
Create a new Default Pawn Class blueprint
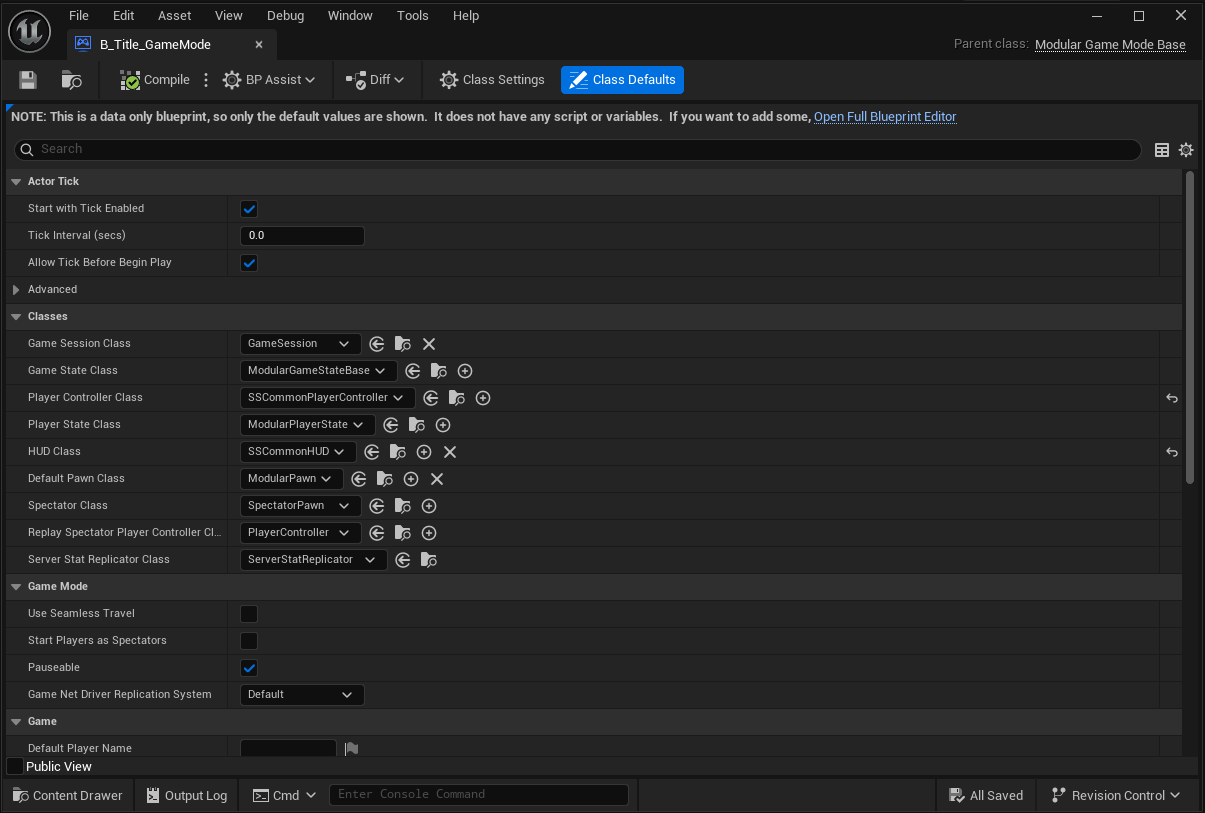411,479
